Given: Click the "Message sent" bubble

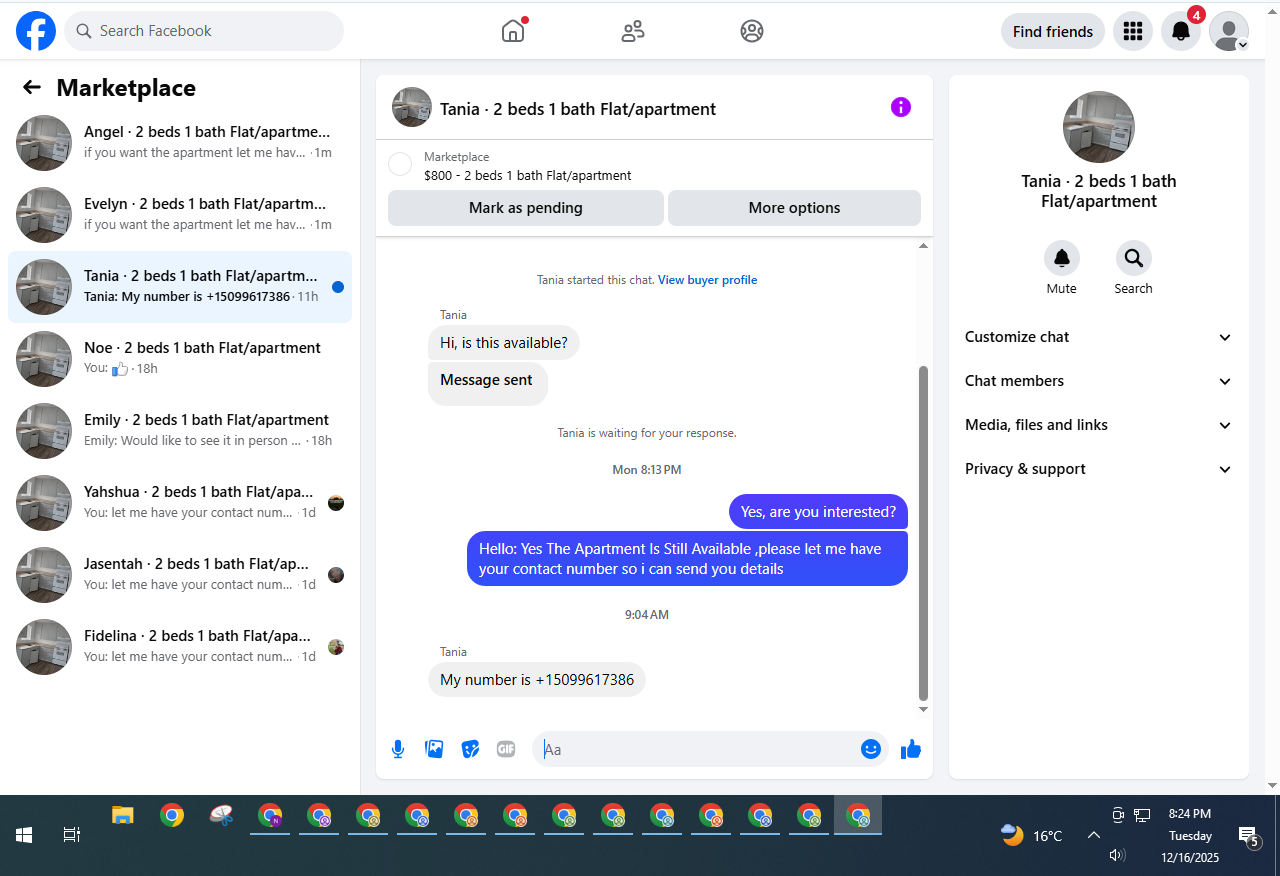Looking at the screenshot, I should point(487,382).
